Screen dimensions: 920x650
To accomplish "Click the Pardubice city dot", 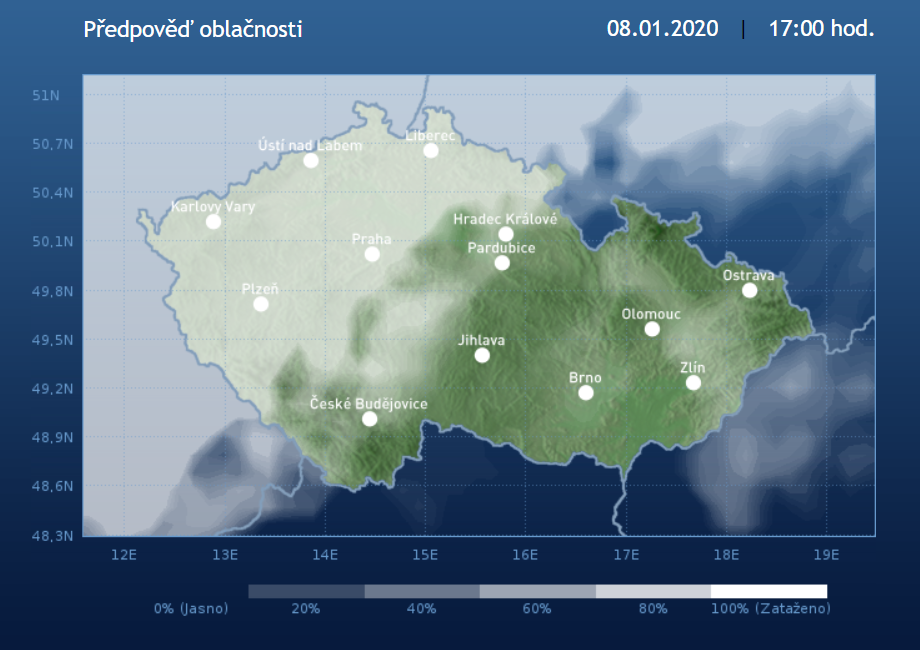I will [x=502, y=262].
